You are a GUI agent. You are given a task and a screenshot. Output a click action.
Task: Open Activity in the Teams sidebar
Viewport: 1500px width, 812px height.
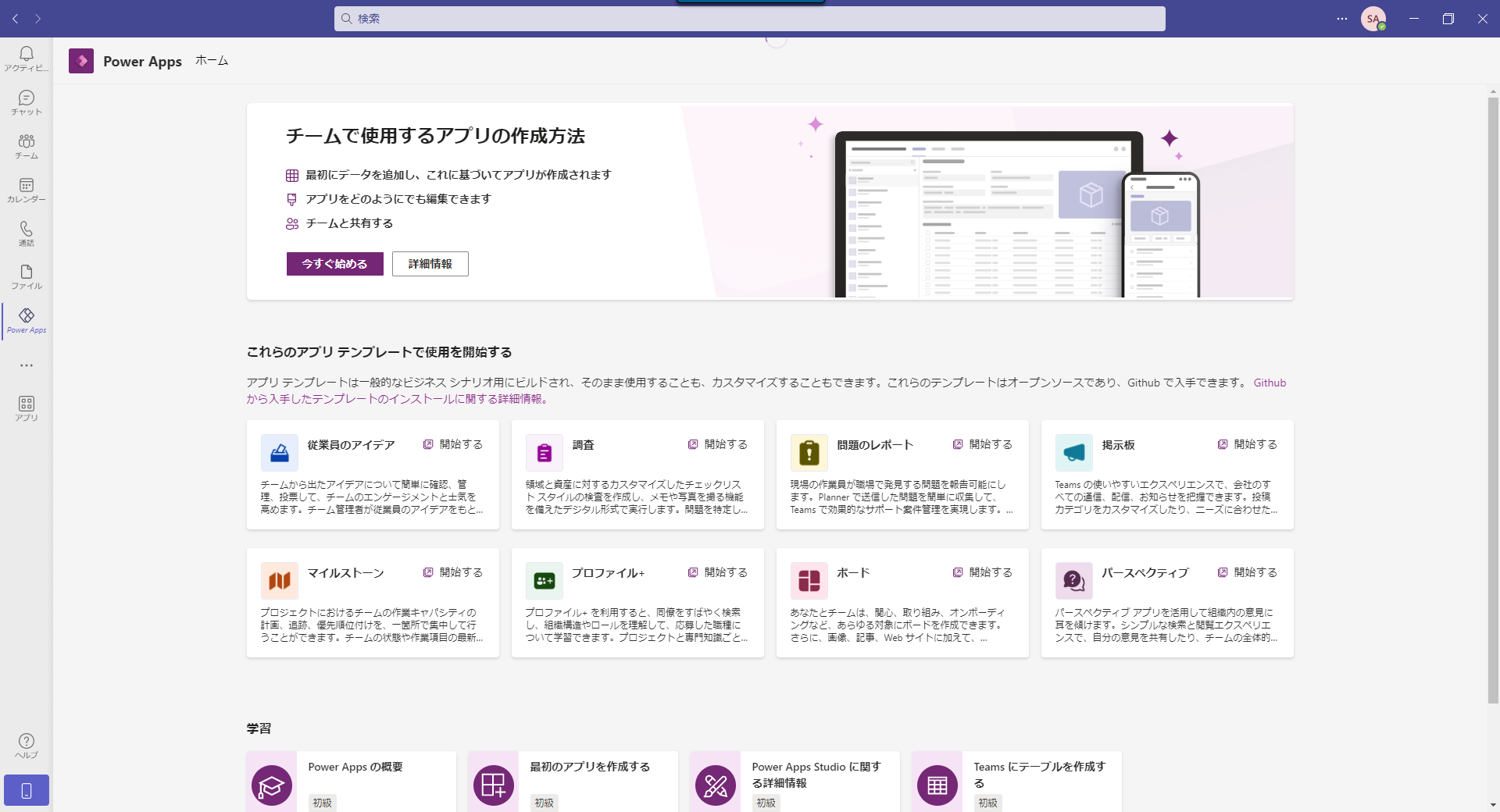27,59
